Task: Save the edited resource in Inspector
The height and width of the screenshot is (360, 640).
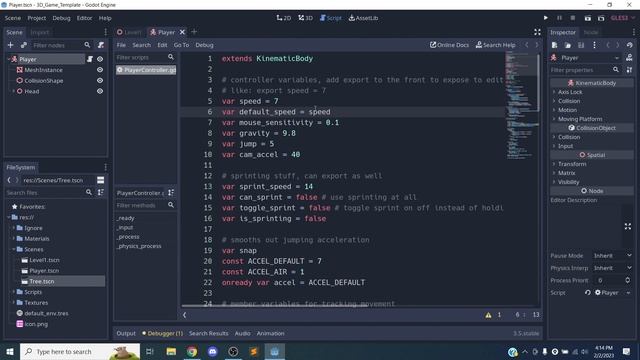Action: click(x=581, y=45)
